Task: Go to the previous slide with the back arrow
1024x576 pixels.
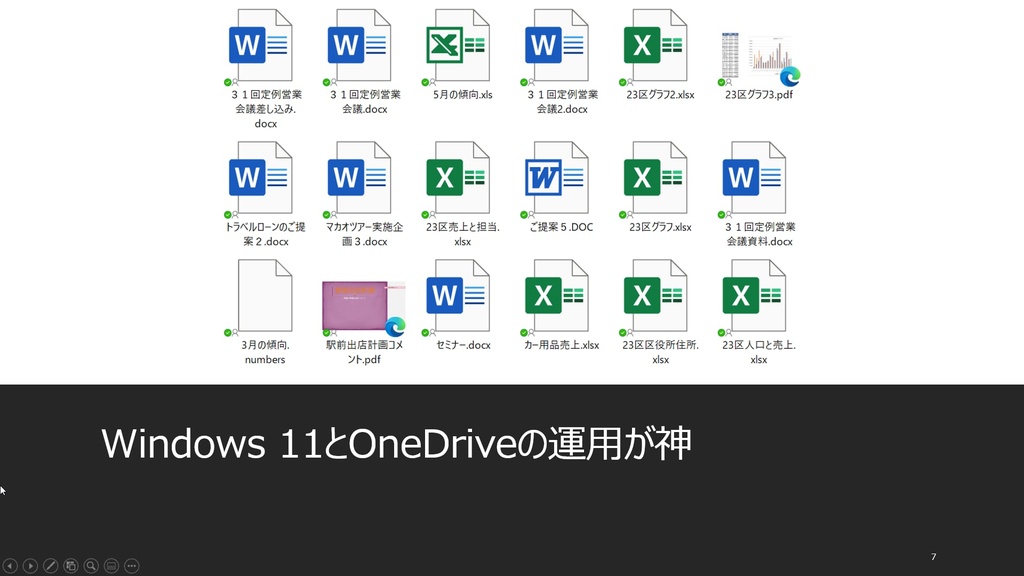Action: click(x=10, y=566)
